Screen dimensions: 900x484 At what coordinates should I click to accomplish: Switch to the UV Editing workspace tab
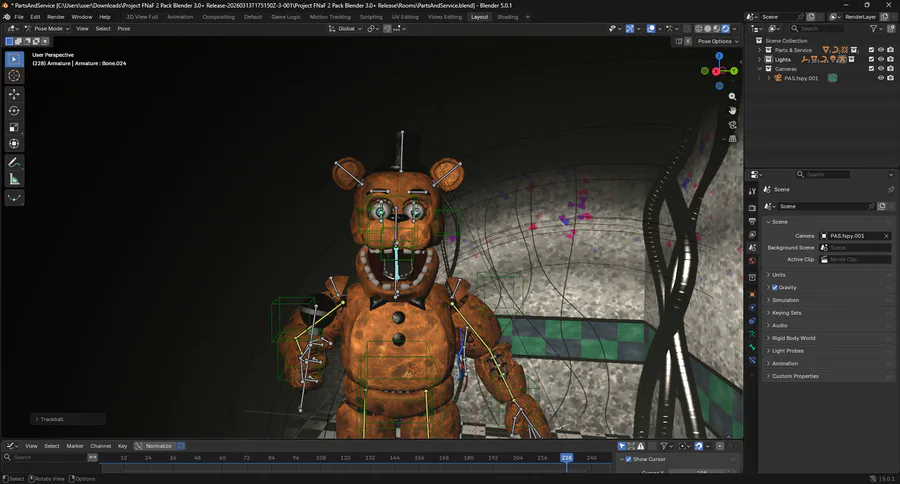pos(405,17)
